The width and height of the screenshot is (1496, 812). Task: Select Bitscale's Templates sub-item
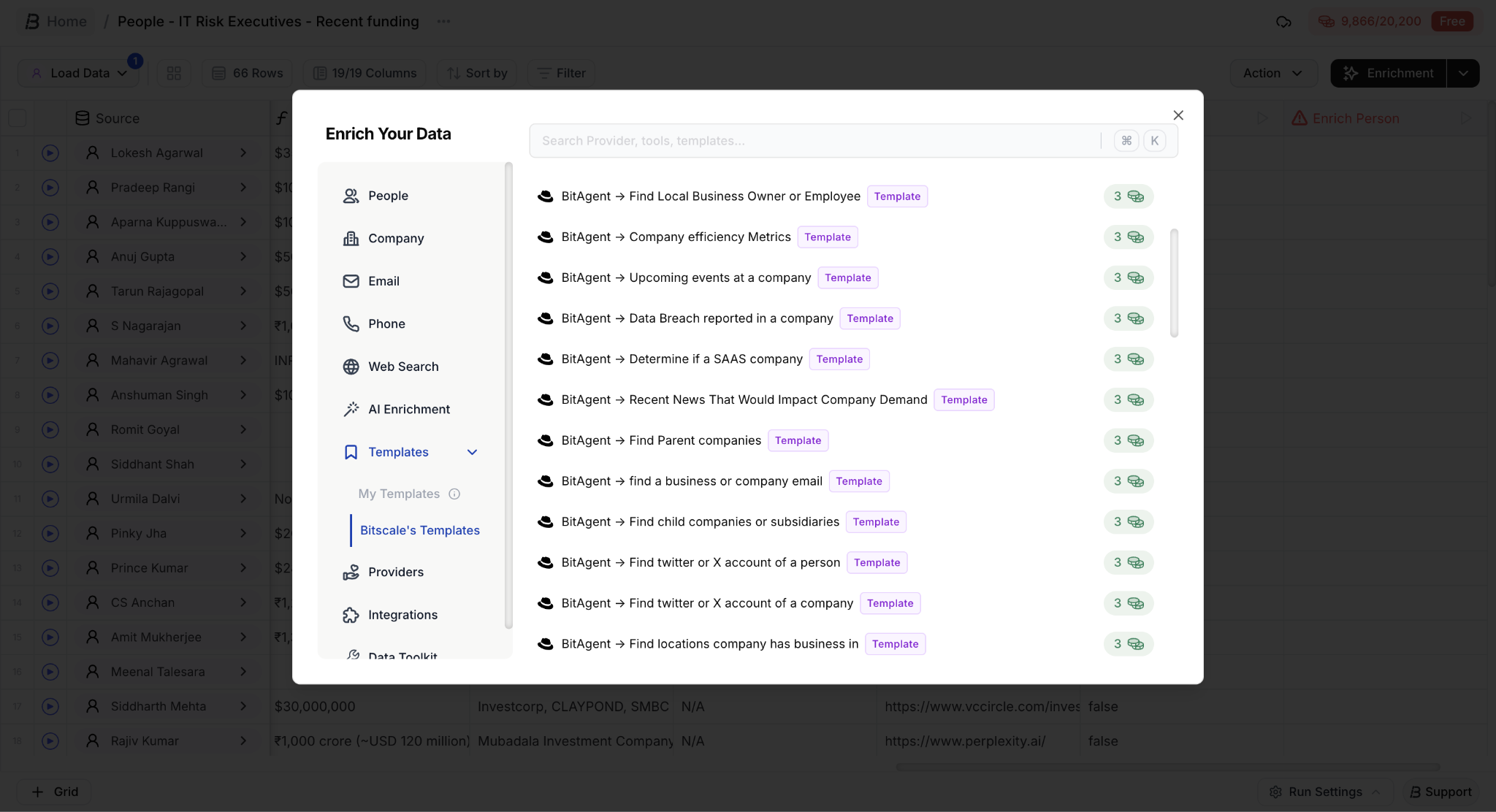(420, 530)
